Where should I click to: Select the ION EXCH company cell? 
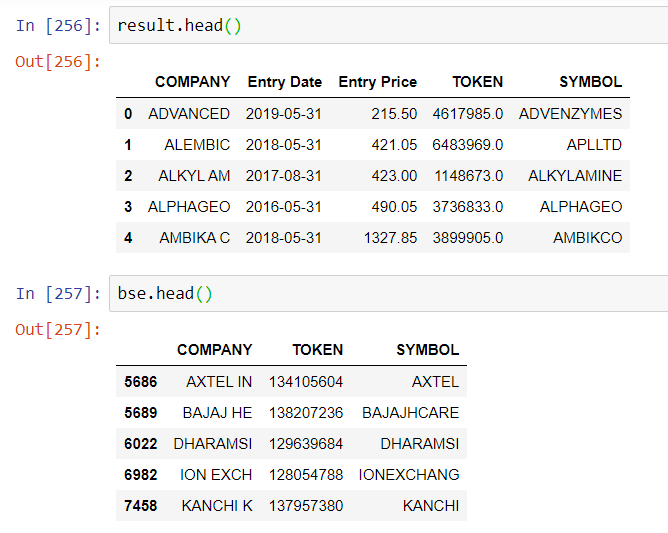(216, 475)
